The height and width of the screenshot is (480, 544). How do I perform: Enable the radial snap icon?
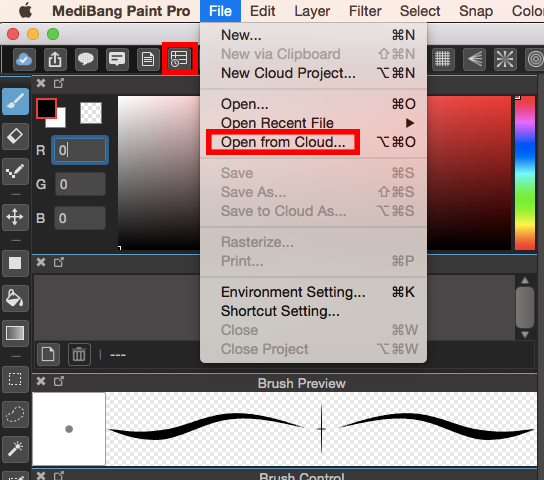[x=505, y=59]
